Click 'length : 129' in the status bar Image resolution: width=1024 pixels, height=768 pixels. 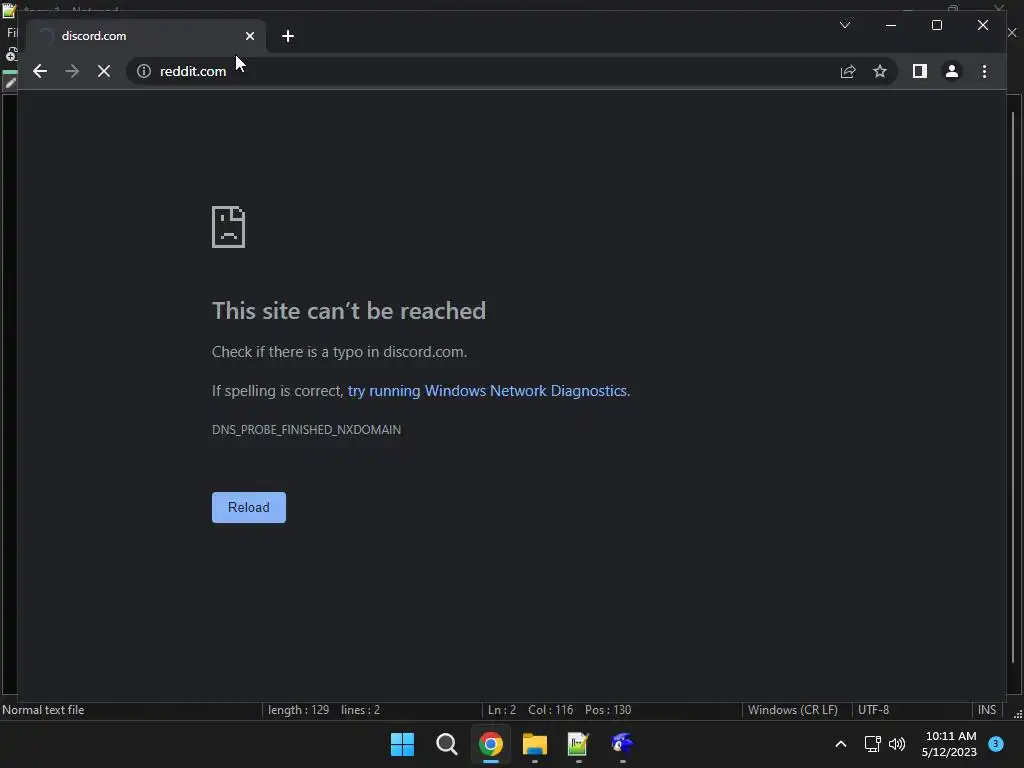pyautogui.click(x=298, y=710)
